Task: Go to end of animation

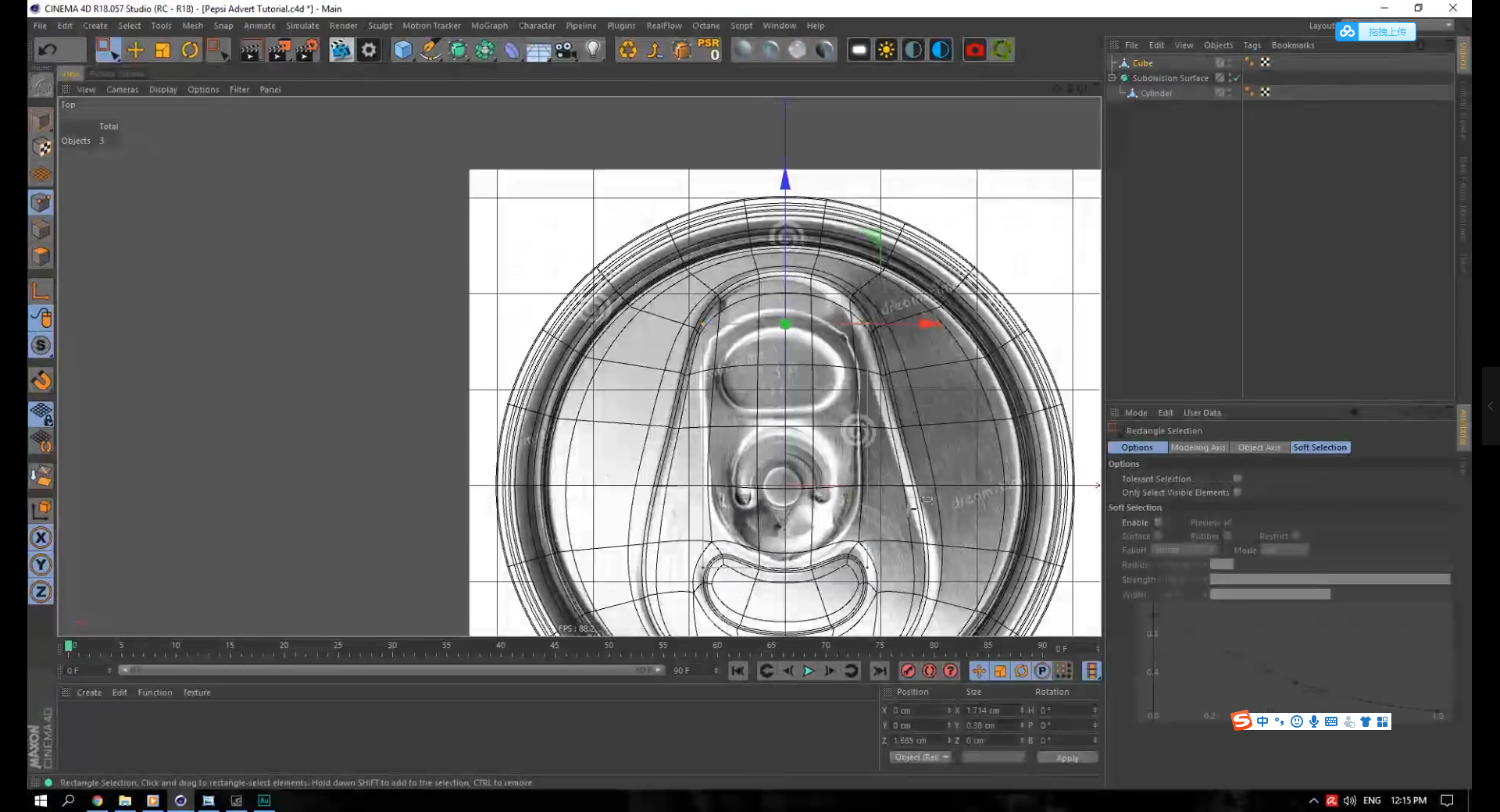Action: [x=880, y=671]
